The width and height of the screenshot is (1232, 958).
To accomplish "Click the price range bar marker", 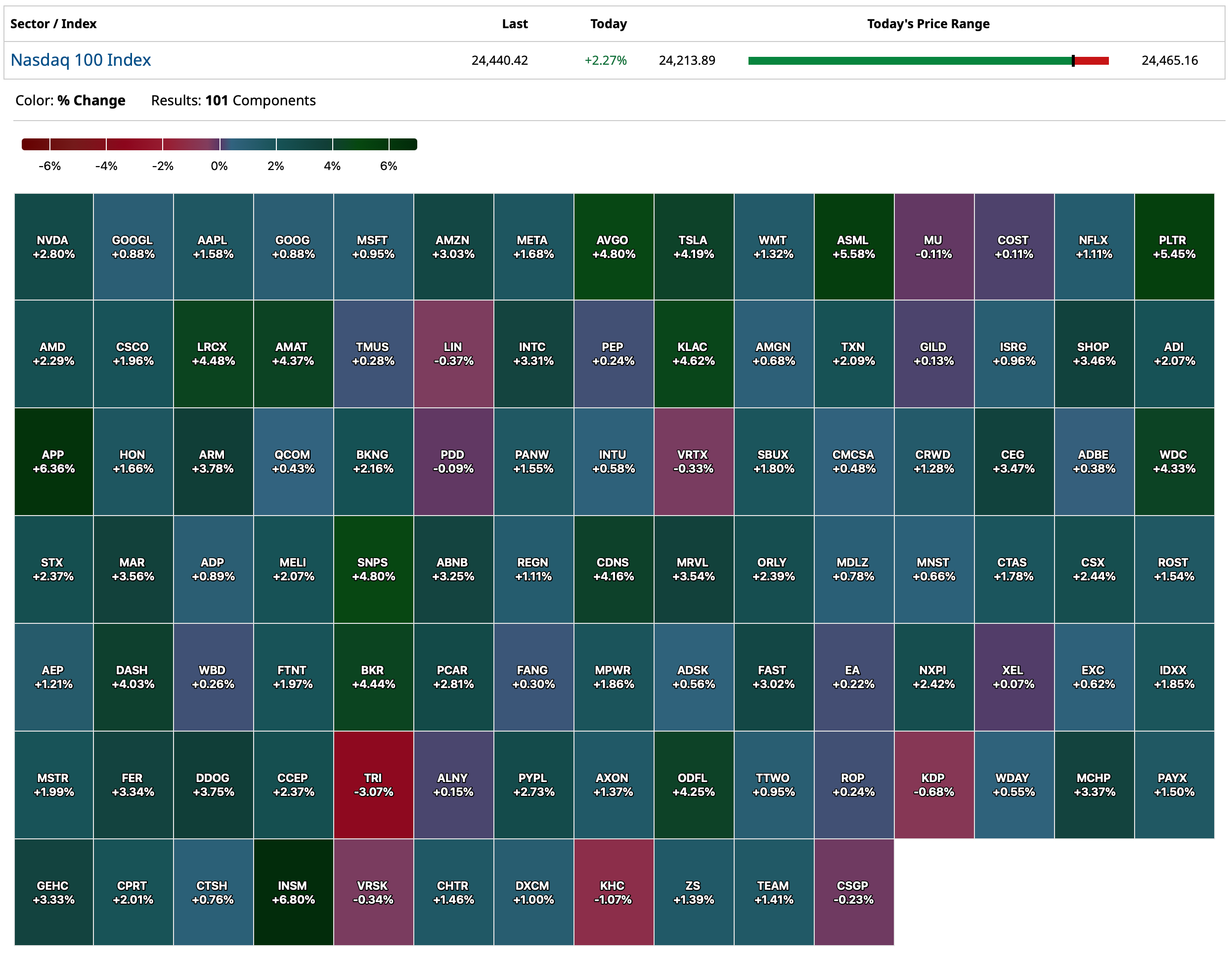I will (1073, 60).
